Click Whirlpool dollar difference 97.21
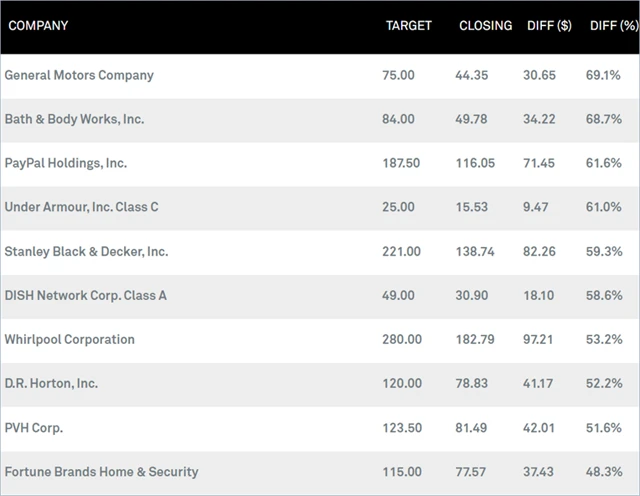Viewport: 640px width, 496px height. click(x=544, y=339)
